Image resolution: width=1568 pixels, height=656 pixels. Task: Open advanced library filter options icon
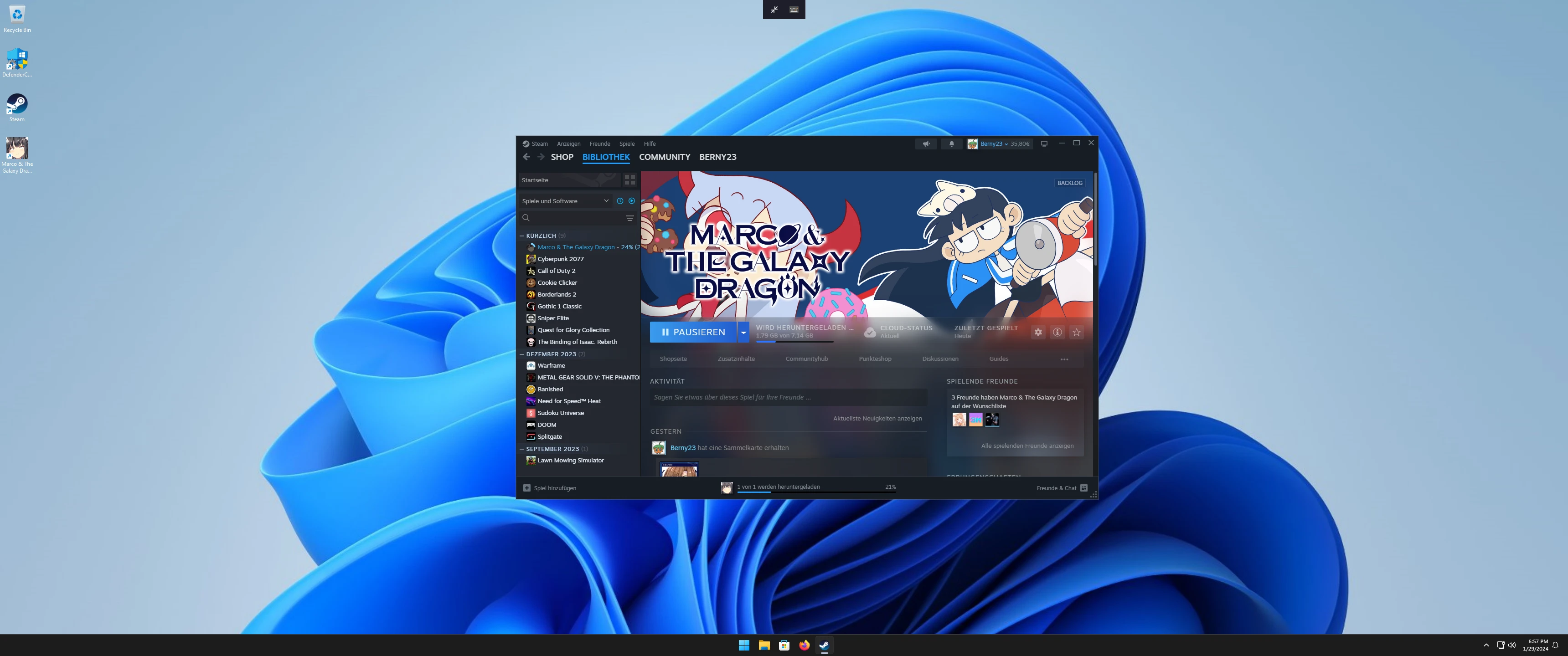click(629, 218)
